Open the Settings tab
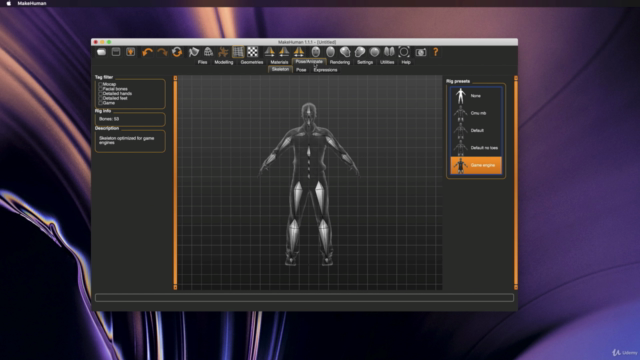 click(365, 62)
